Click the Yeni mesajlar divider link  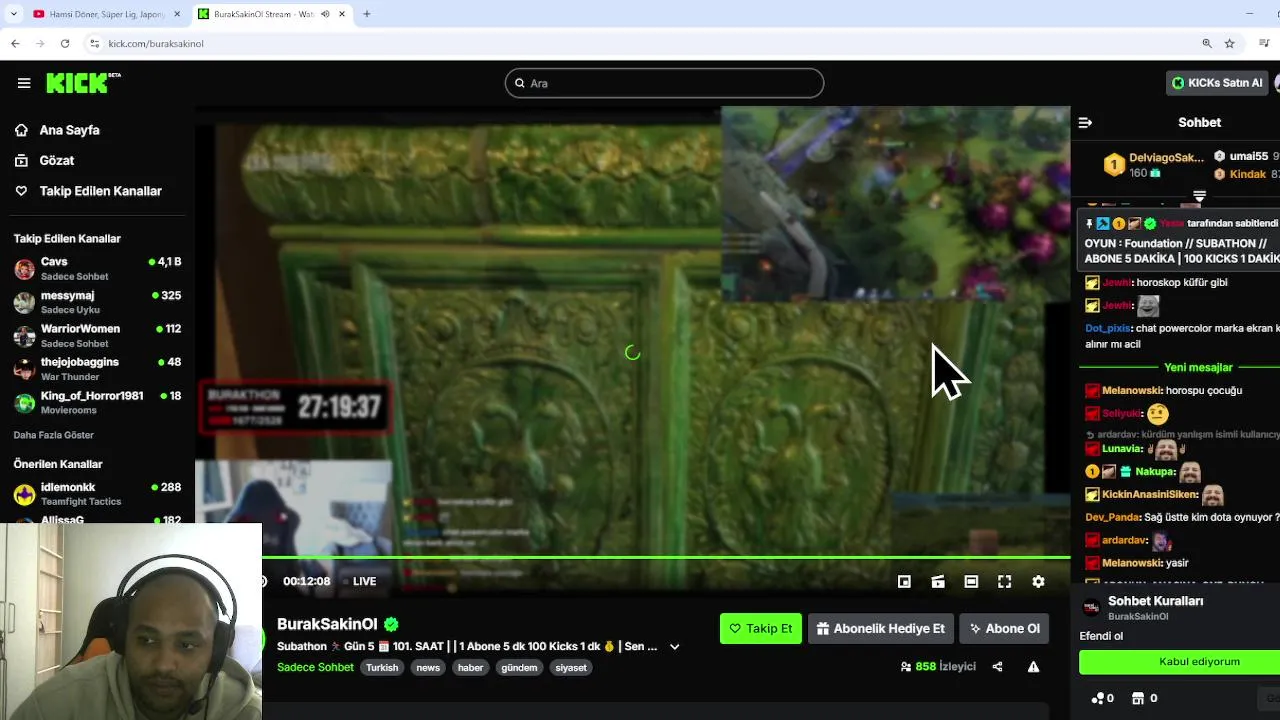1198,367
